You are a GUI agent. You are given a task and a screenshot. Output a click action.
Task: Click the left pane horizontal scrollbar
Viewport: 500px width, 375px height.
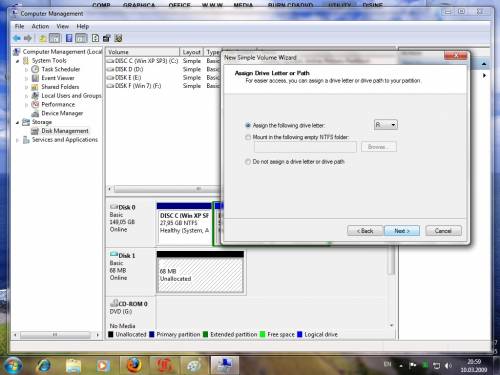(56, 334)
